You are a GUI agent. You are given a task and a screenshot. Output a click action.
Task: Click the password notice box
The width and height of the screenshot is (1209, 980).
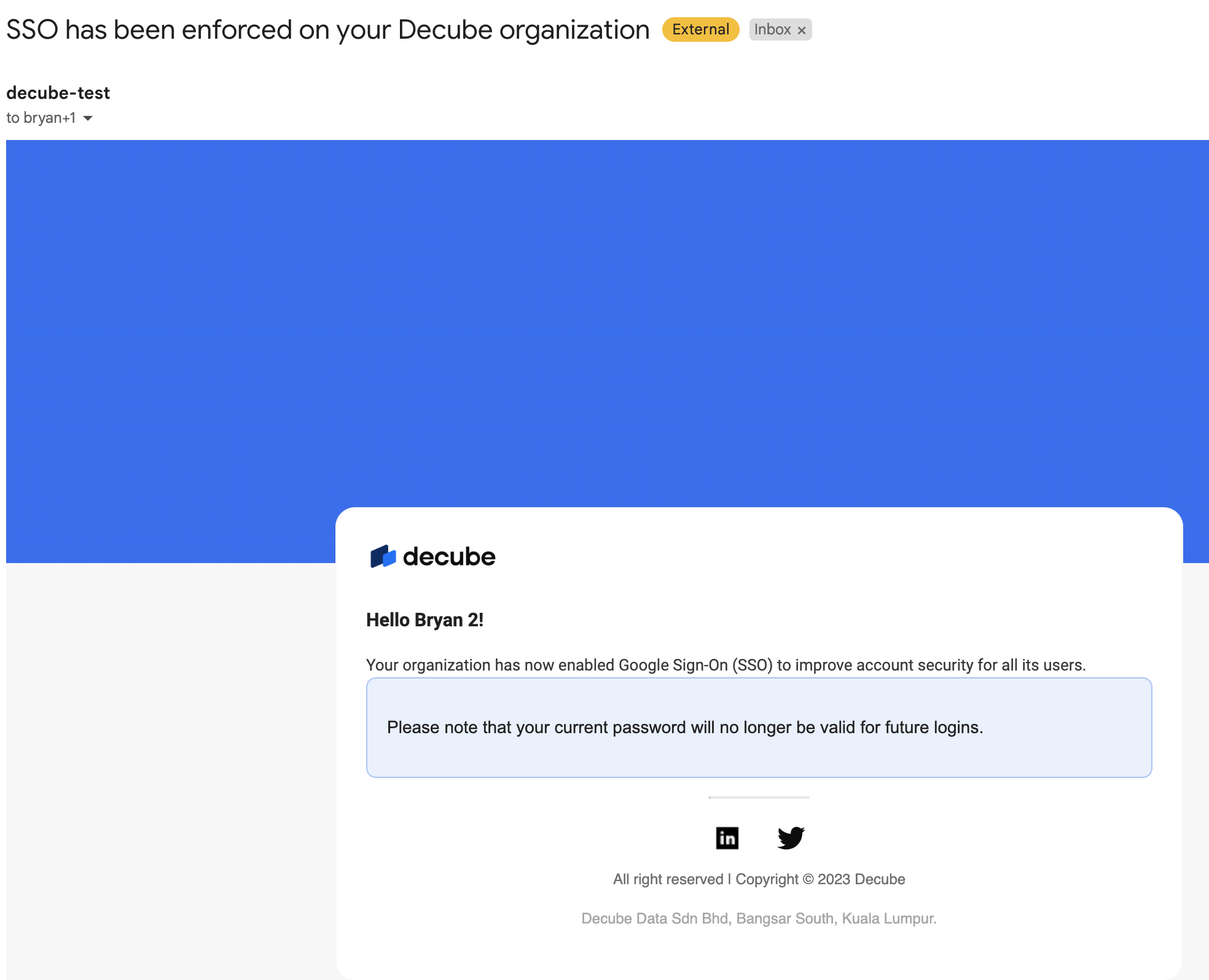coord(759,728)
